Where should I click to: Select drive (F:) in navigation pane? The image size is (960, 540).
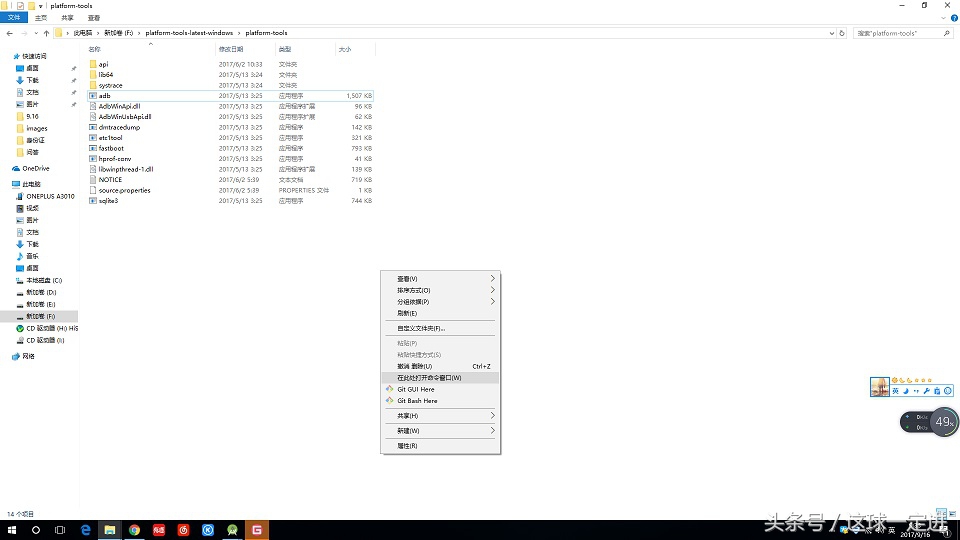[x=39, y=317]
